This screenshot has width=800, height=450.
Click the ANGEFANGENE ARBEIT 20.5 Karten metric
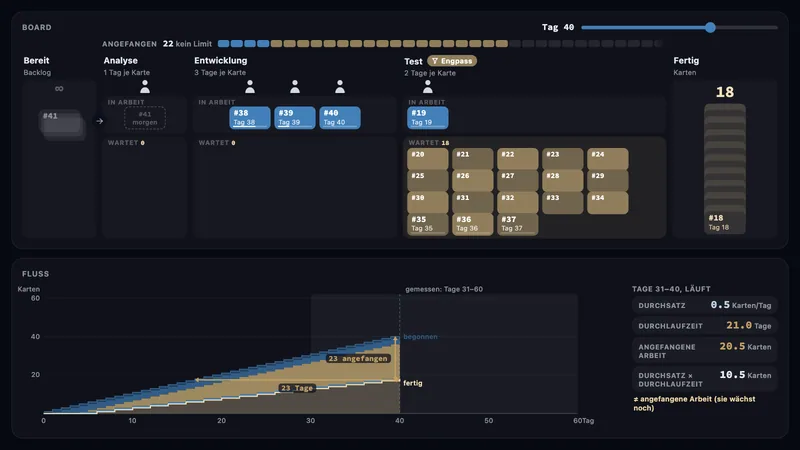pyautogui.click(x=705, y=351)
